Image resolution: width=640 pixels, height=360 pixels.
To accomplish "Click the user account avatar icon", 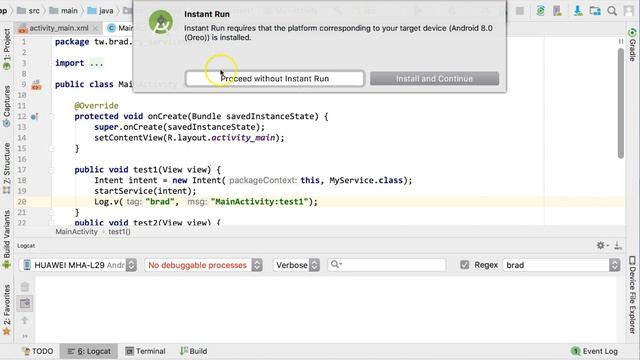I will pos(629,11).
